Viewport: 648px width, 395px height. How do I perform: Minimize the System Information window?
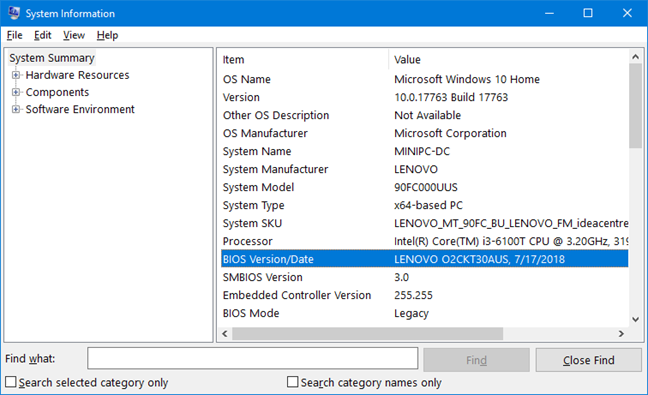(x=549, y=13)
